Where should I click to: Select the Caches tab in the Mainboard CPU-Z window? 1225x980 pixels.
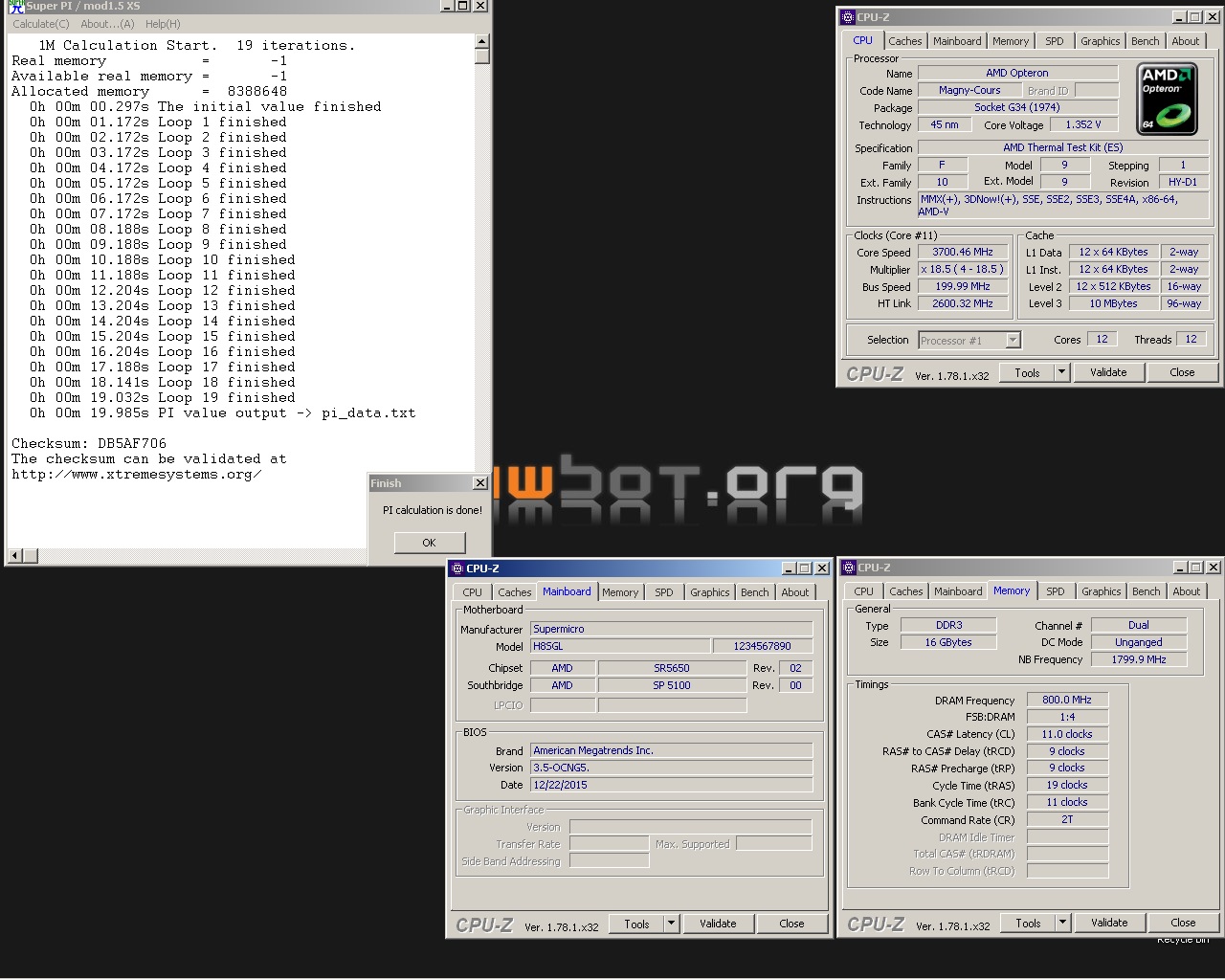tap(514, 592)
